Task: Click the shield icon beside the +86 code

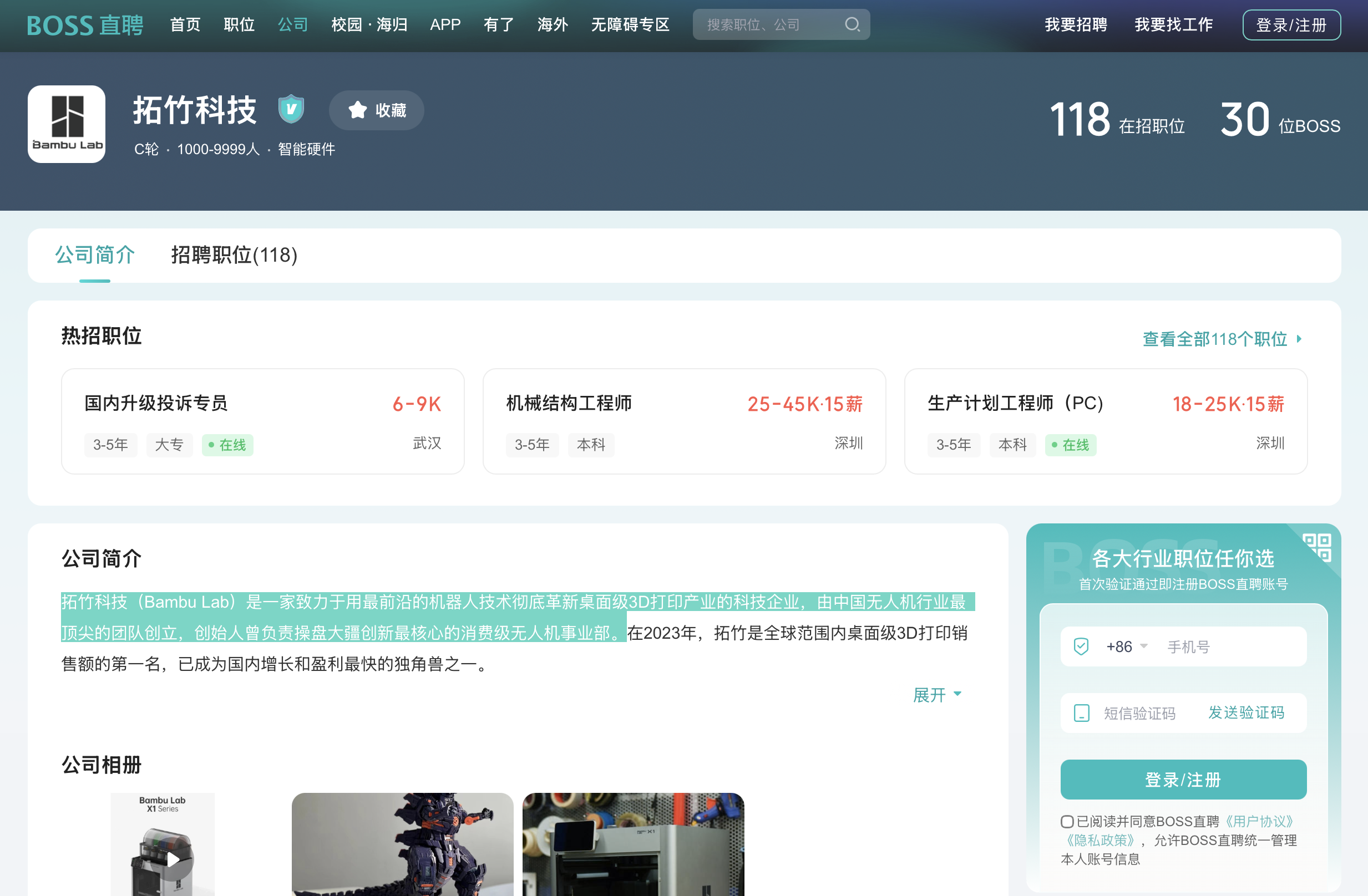Action: pyautogui.click(x=1082, y=646)
